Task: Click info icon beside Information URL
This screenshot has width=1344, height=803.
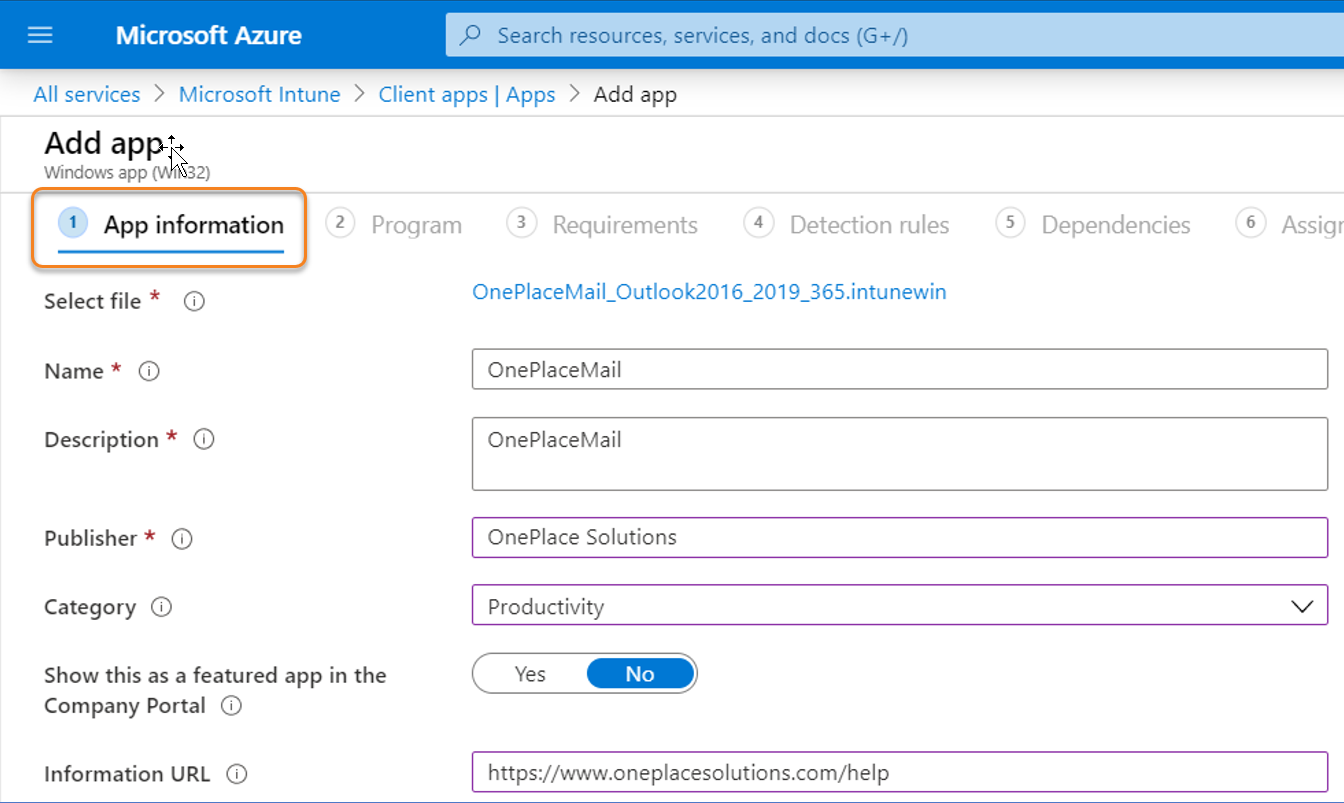Action: click(x=237, y=774)
